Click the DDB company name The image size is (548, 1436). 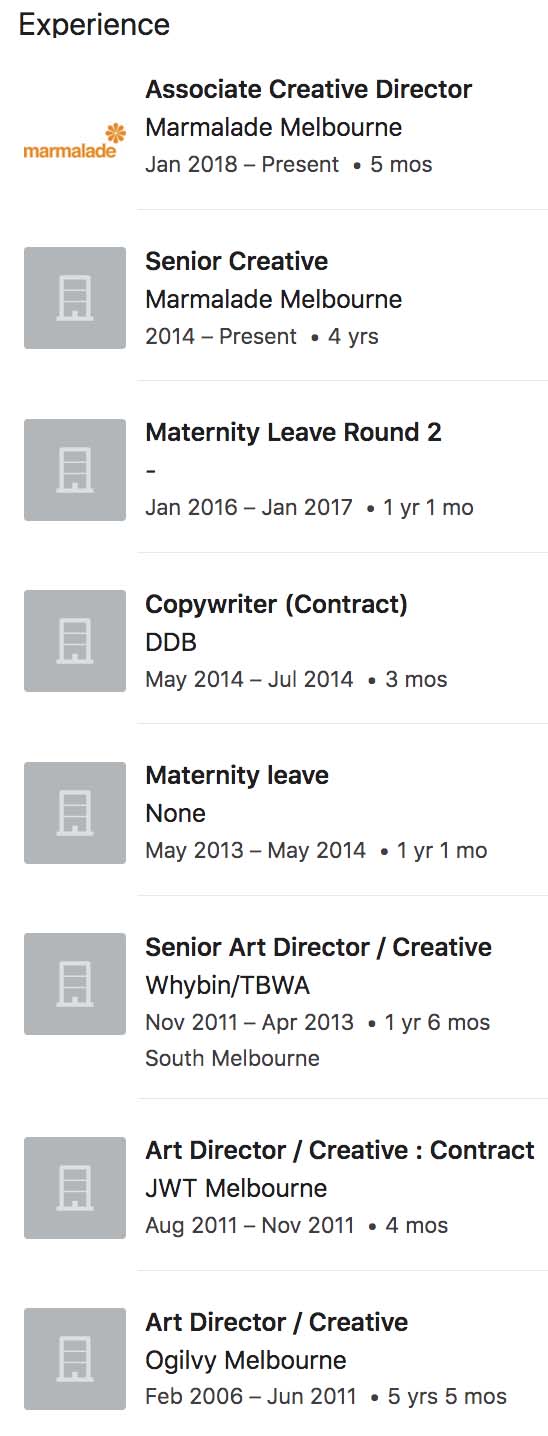click(171, 642)
